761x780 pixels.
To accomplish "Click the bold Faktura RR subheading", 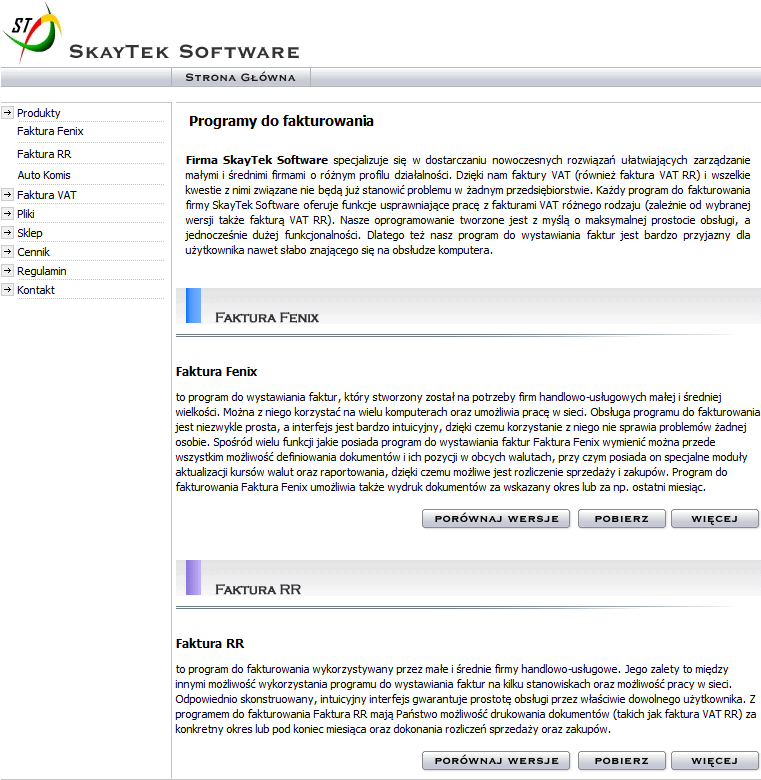I will [x=210, y=644].
